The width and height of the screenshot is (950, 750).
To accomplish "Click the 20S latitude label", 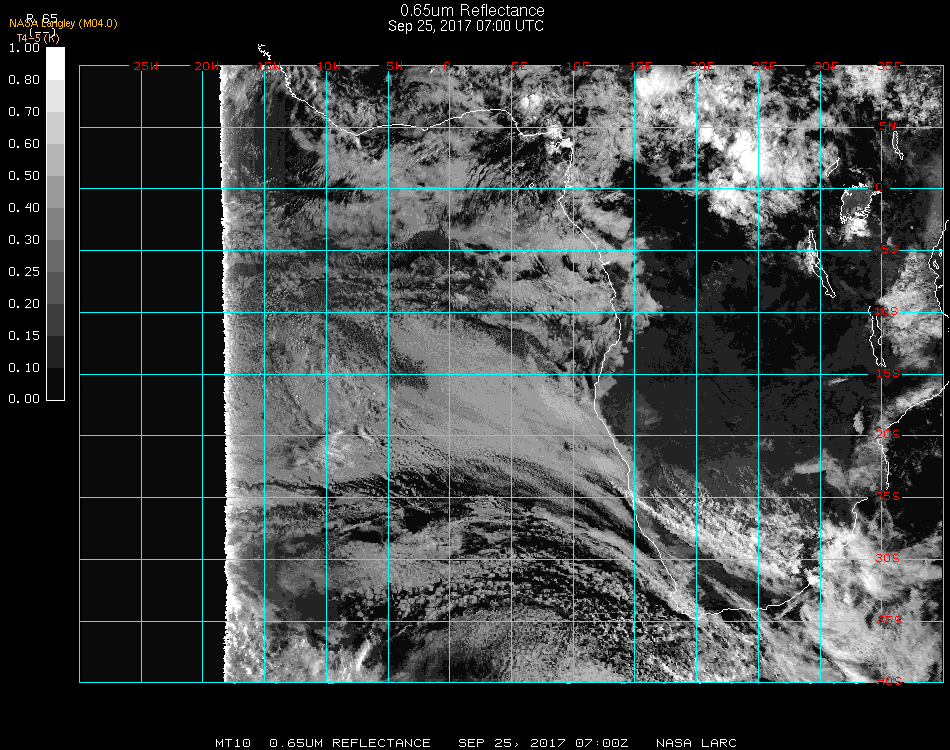I will coord(888,434).
